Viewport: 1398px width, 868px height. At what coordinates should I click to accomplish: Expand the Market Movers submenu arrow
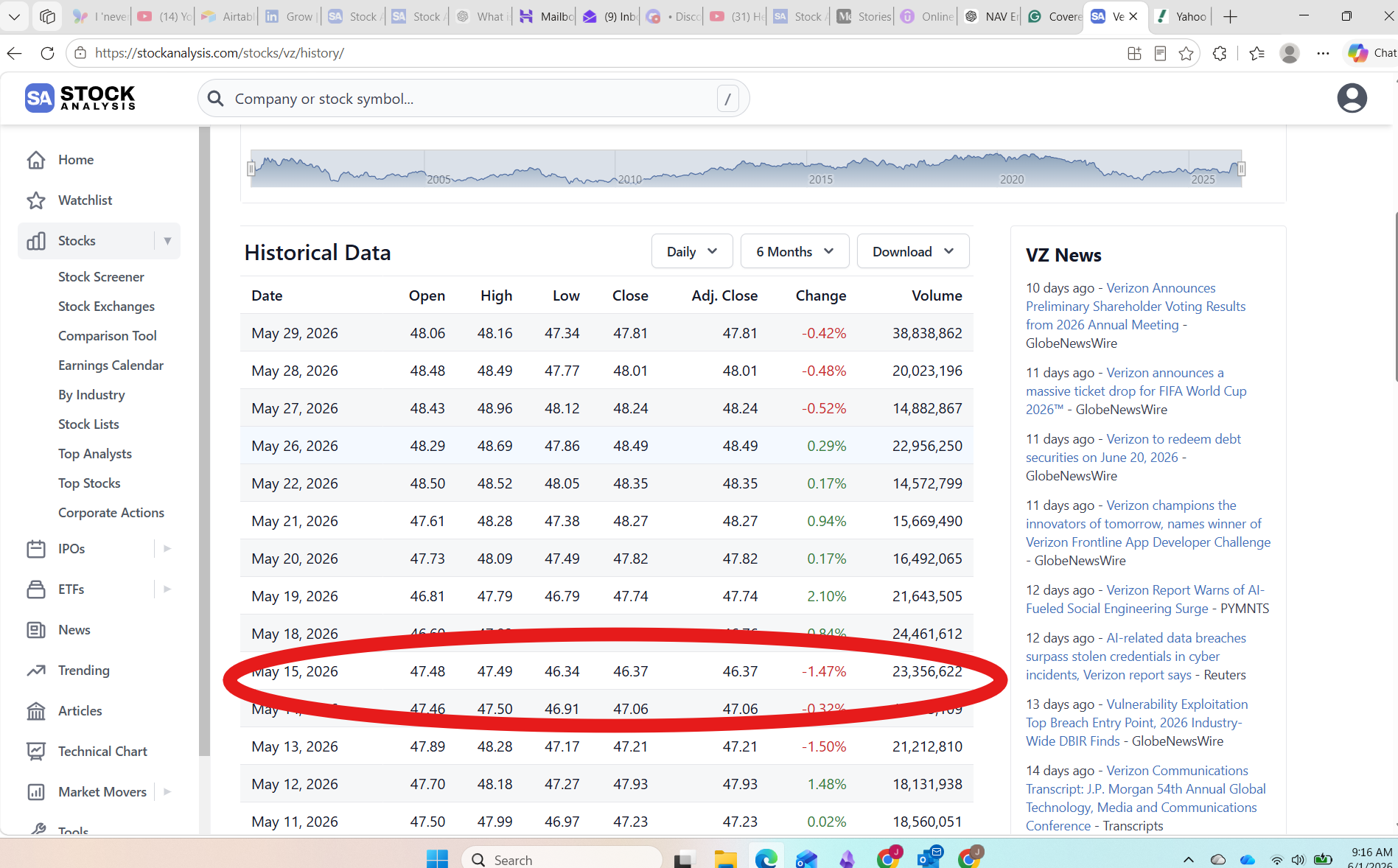[x=167, y=792]
